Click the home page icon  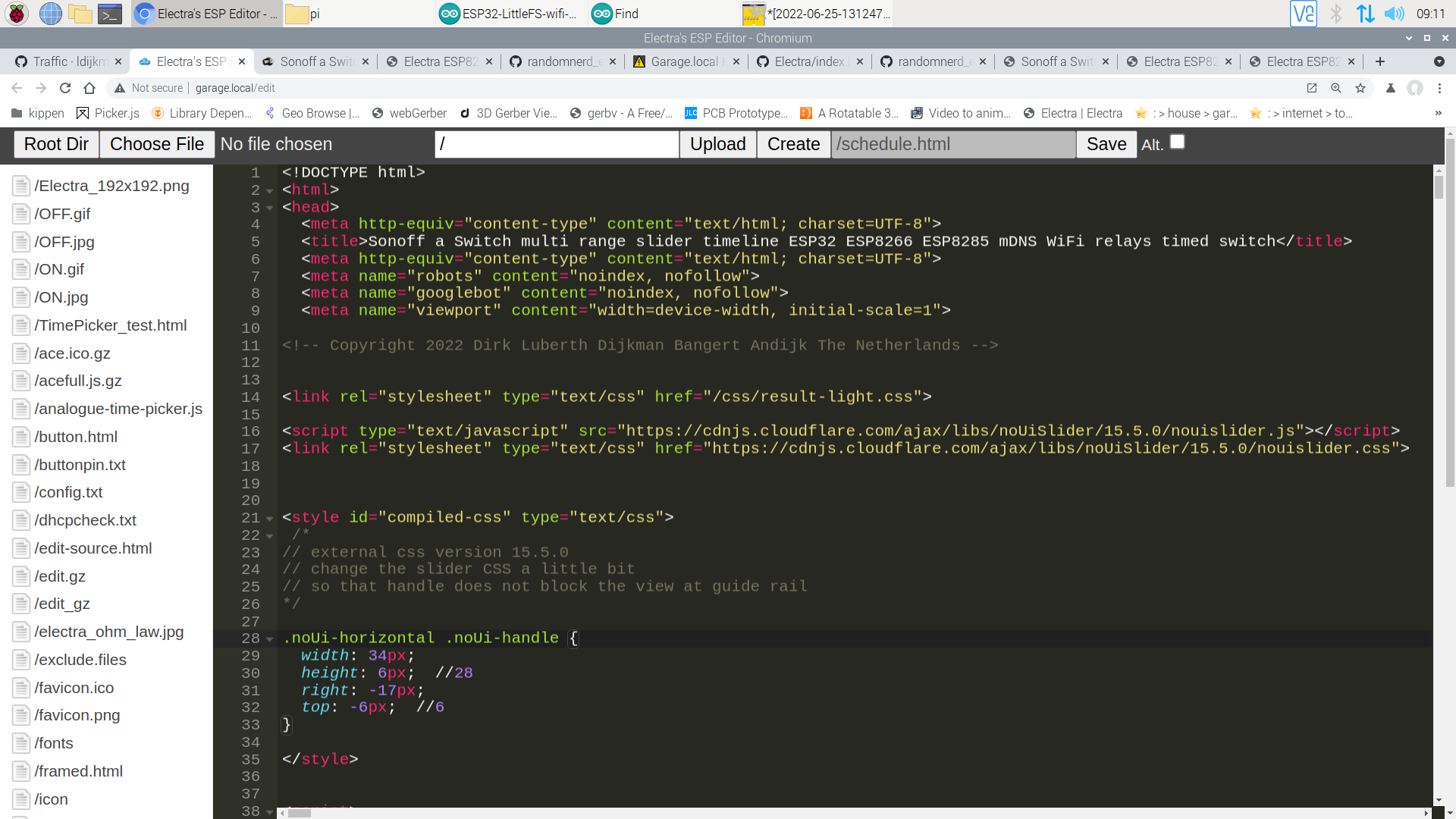pyautogui.click(x=89, y=88)
